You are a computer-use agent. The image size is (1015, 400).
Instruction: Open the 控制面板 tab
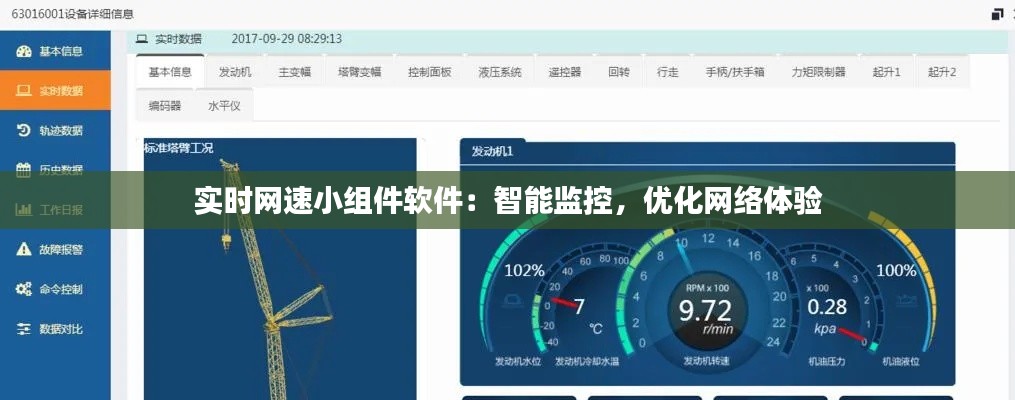point(430,72)
